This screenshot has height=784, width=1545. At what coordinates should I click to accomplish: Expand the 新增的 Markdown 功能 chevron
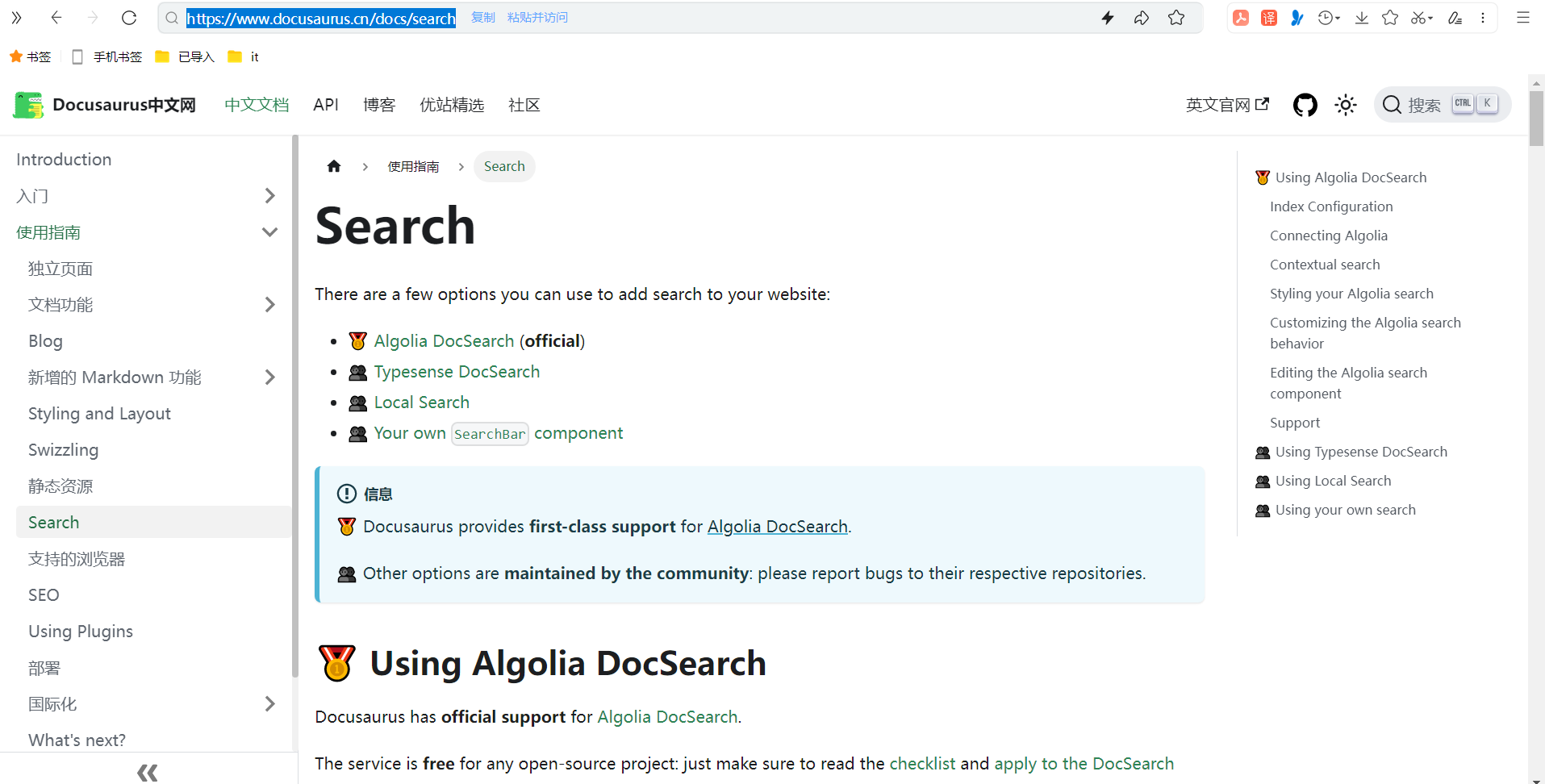click(269, 377)
